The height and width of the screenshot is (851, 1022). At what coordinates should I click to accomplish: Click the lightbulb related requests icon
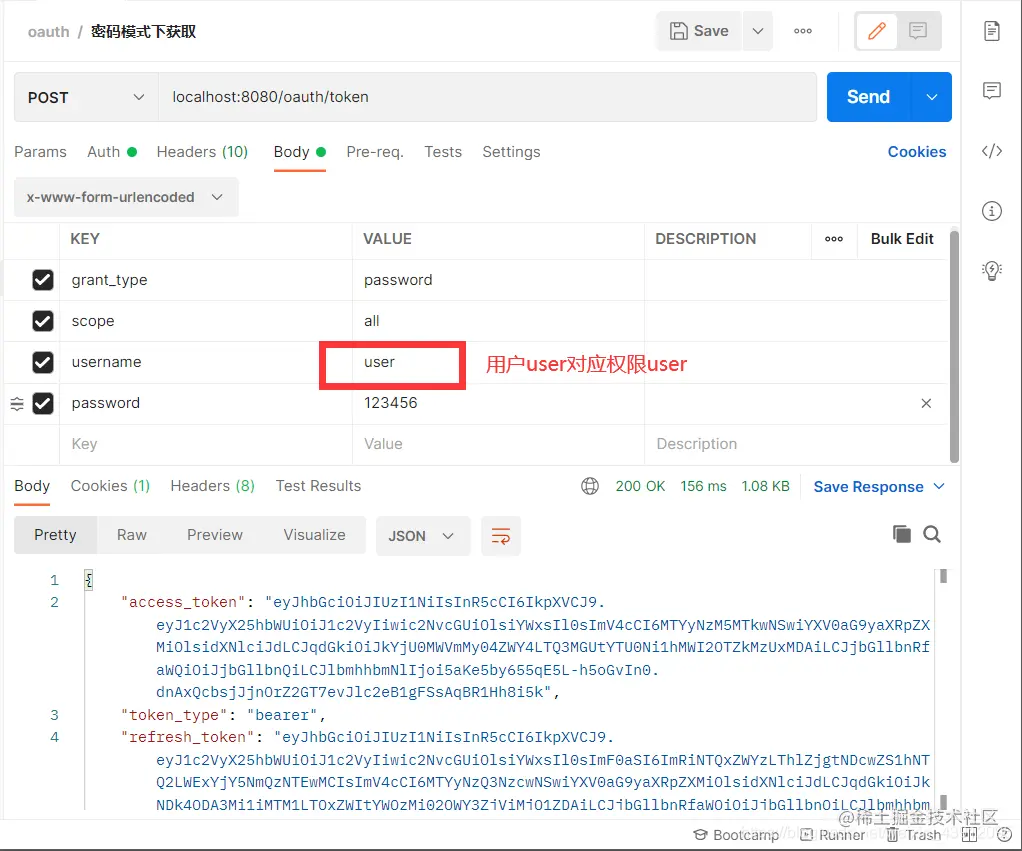[x=991, y=270]
